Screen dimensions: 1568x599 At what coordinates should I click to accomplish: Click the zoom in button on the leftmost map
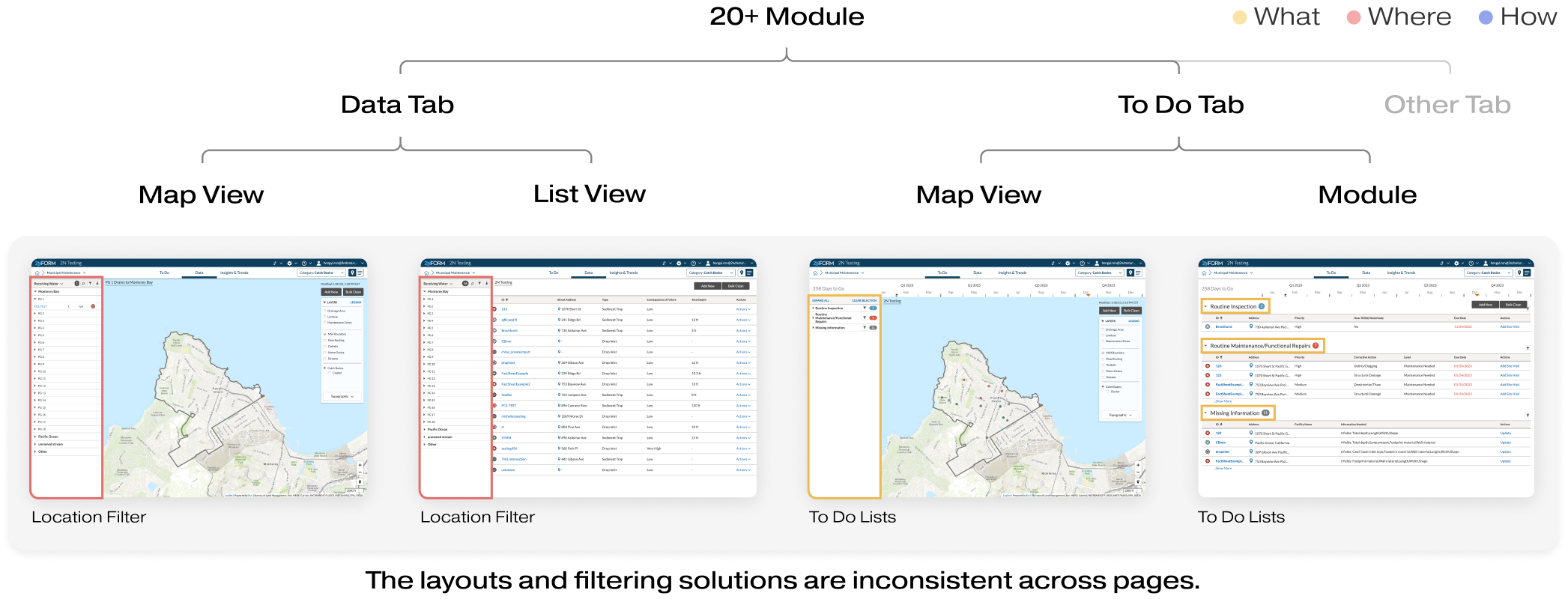click(360, 465)
